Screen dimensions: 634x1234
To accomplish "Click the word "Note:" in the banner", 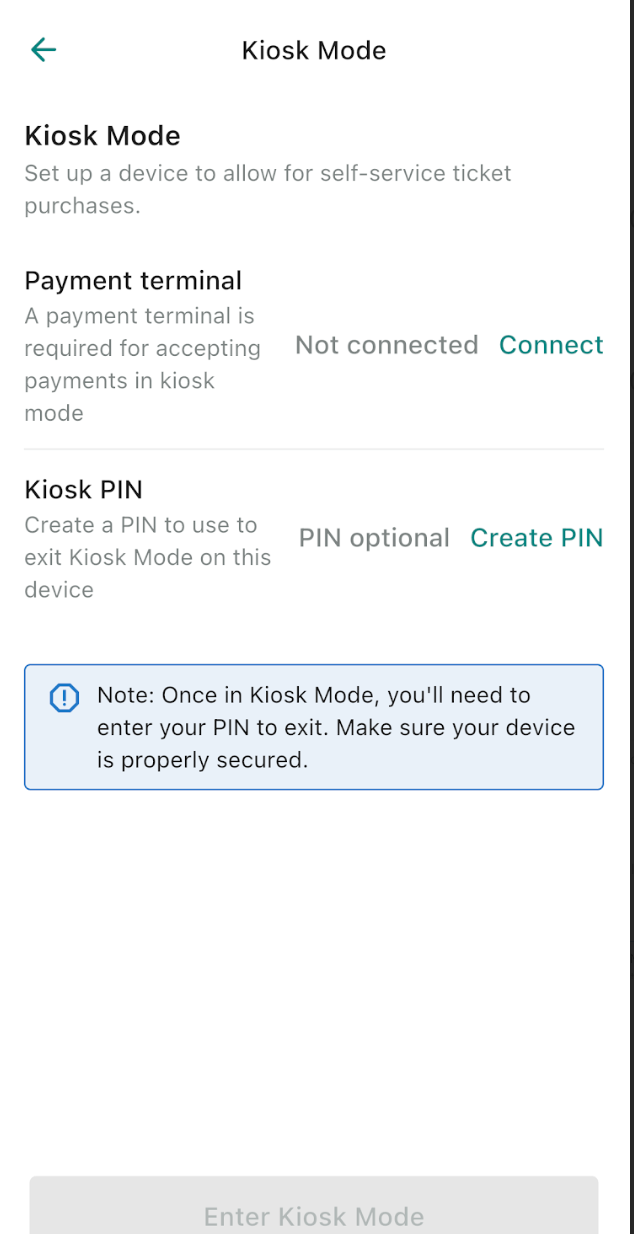I will (x=125, y=696).
